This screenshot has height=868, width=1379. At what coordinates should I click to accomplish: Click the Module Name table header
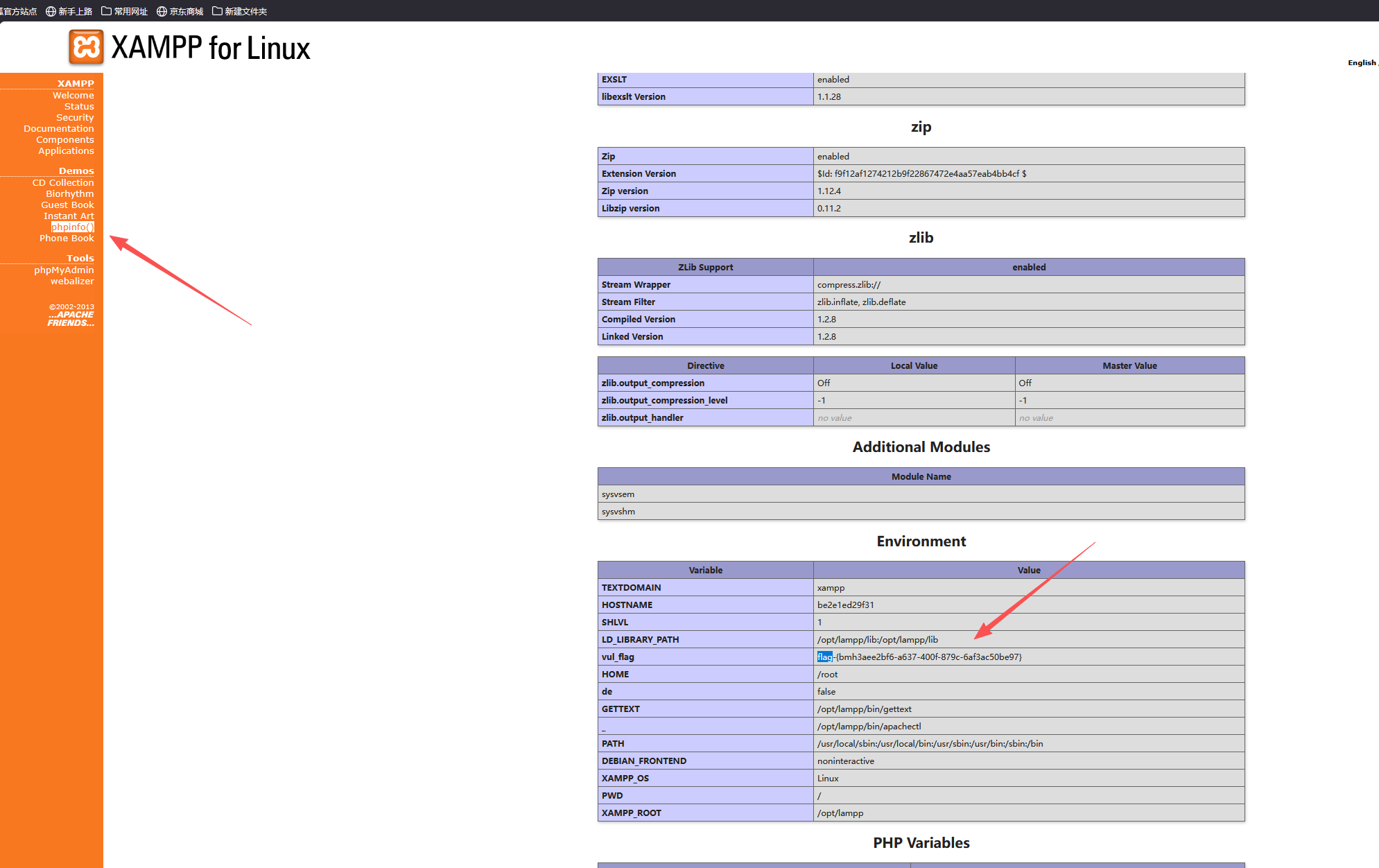pos(921,476)
